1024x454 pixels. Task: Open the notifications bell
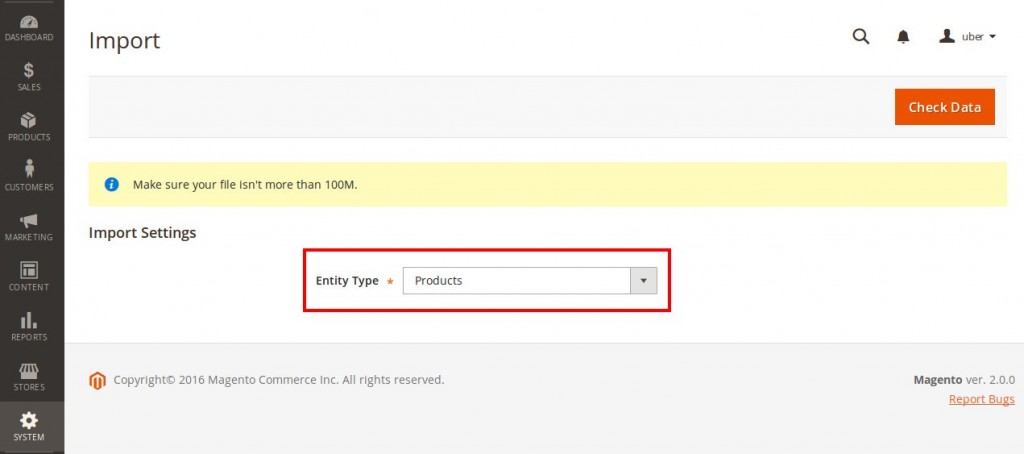903,37
